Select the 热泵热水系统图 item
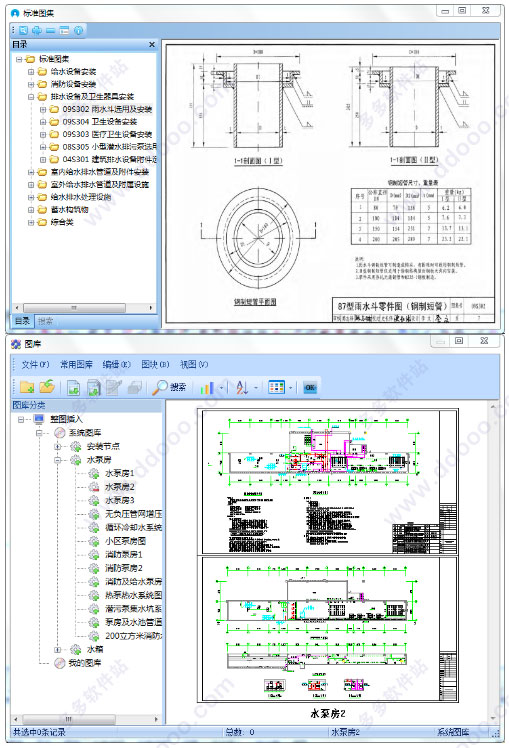The width and height of the screenshot is (509, 748). 133,595
